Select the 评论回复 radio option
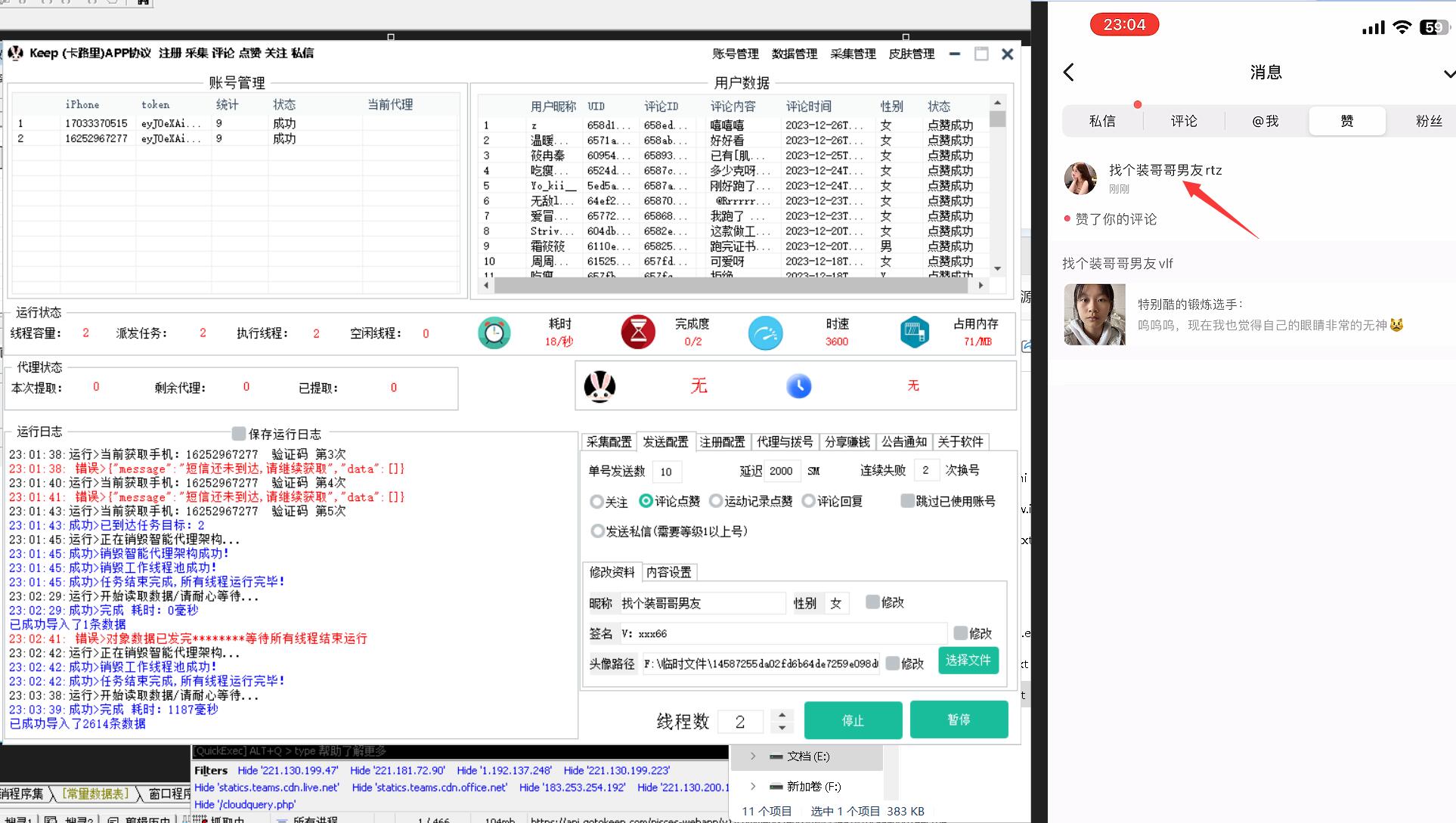 [x=809, y=501]
